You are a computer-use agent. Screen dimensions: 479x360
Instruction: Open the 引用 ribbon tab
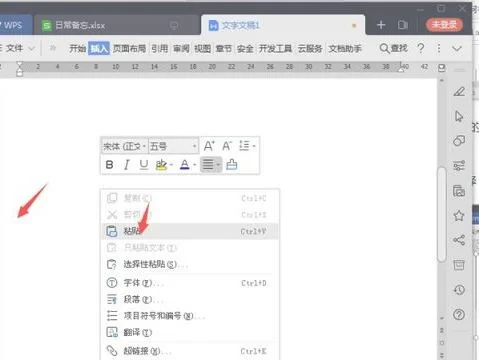tap(159, 49)
